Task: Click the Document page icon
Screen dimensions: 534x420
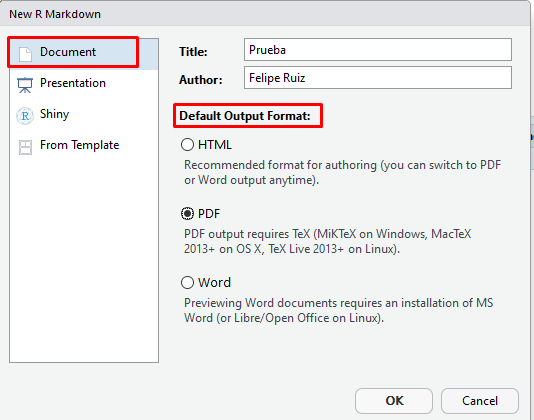Action: (25, 54)
